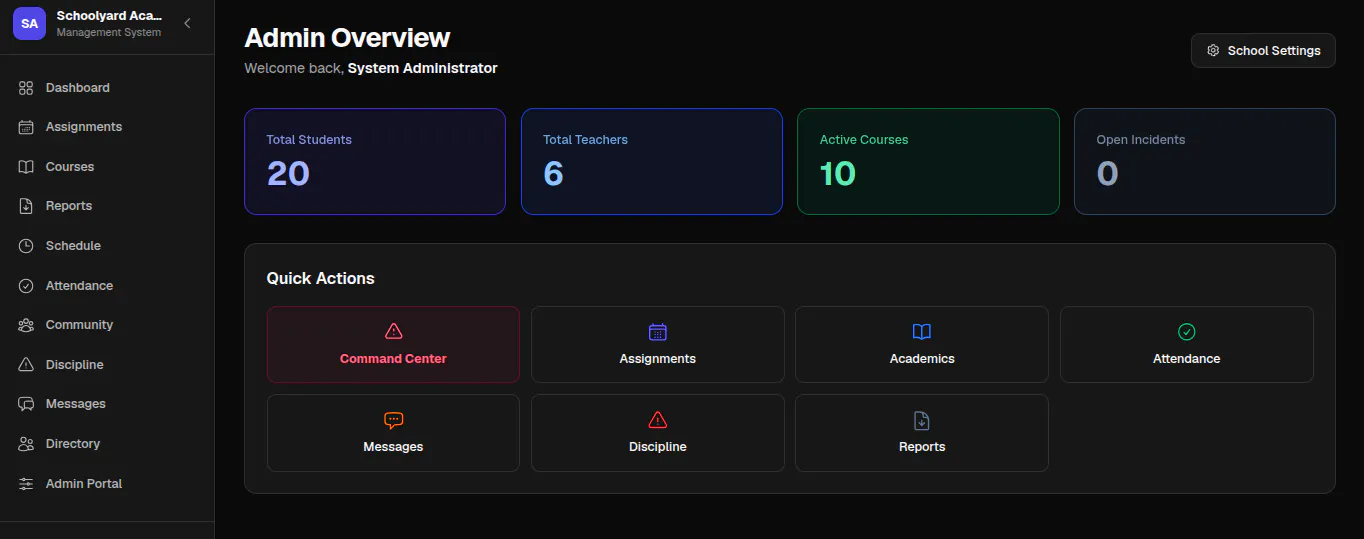Click the Command Center red triangle icon

click(393, 331)
